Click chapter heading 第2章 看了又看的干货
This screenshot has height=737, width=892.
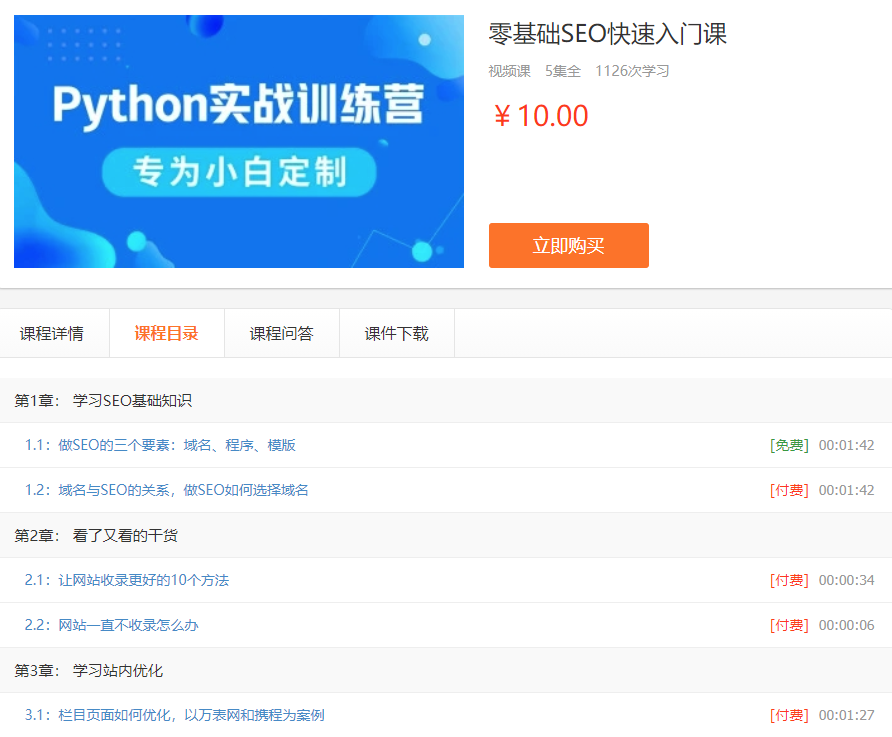click(96, 535)
